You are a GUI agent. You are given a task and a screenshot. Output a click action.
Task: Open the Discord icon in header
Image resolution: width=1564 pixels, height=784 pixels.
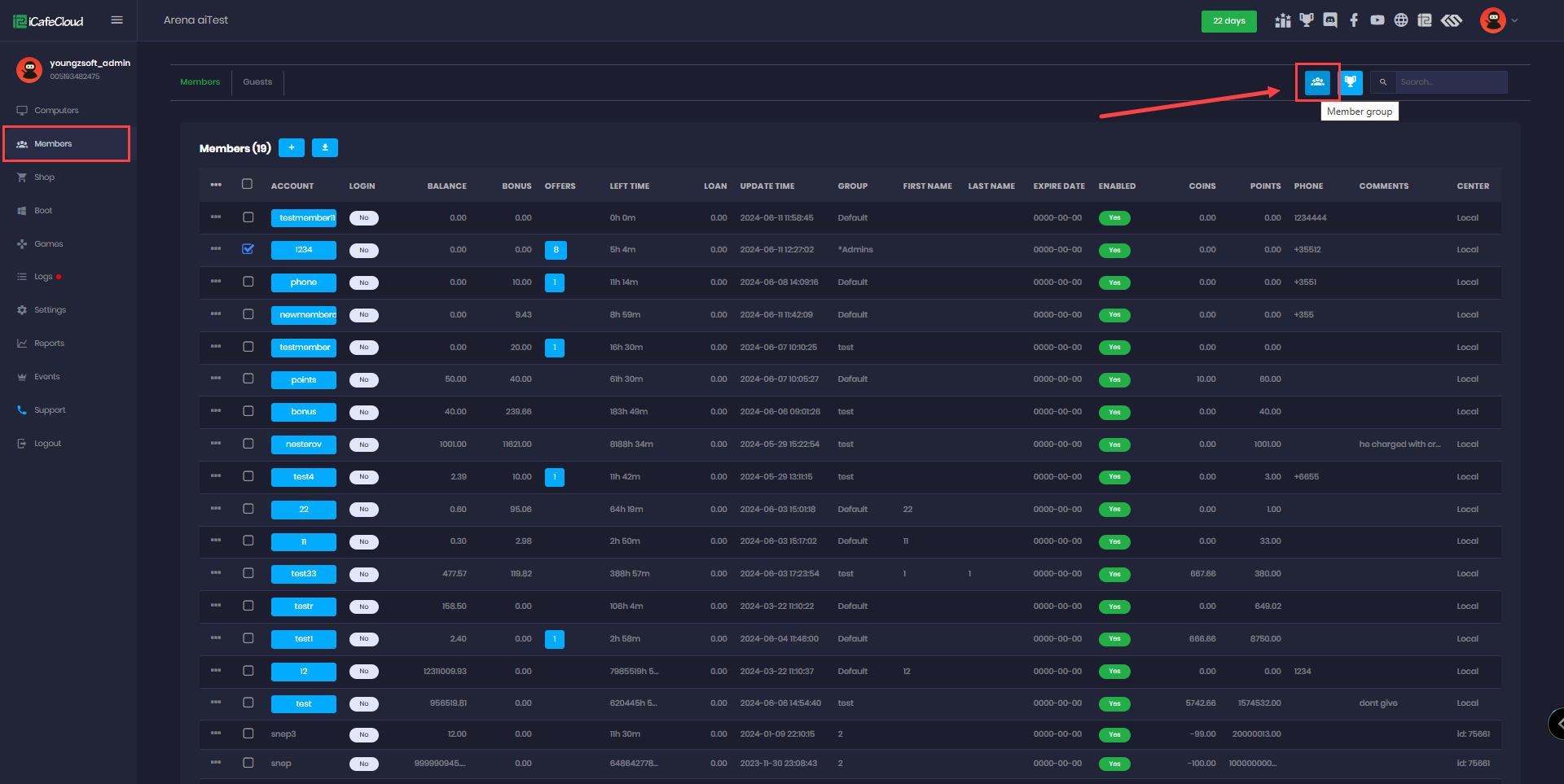pos(1330,20)
